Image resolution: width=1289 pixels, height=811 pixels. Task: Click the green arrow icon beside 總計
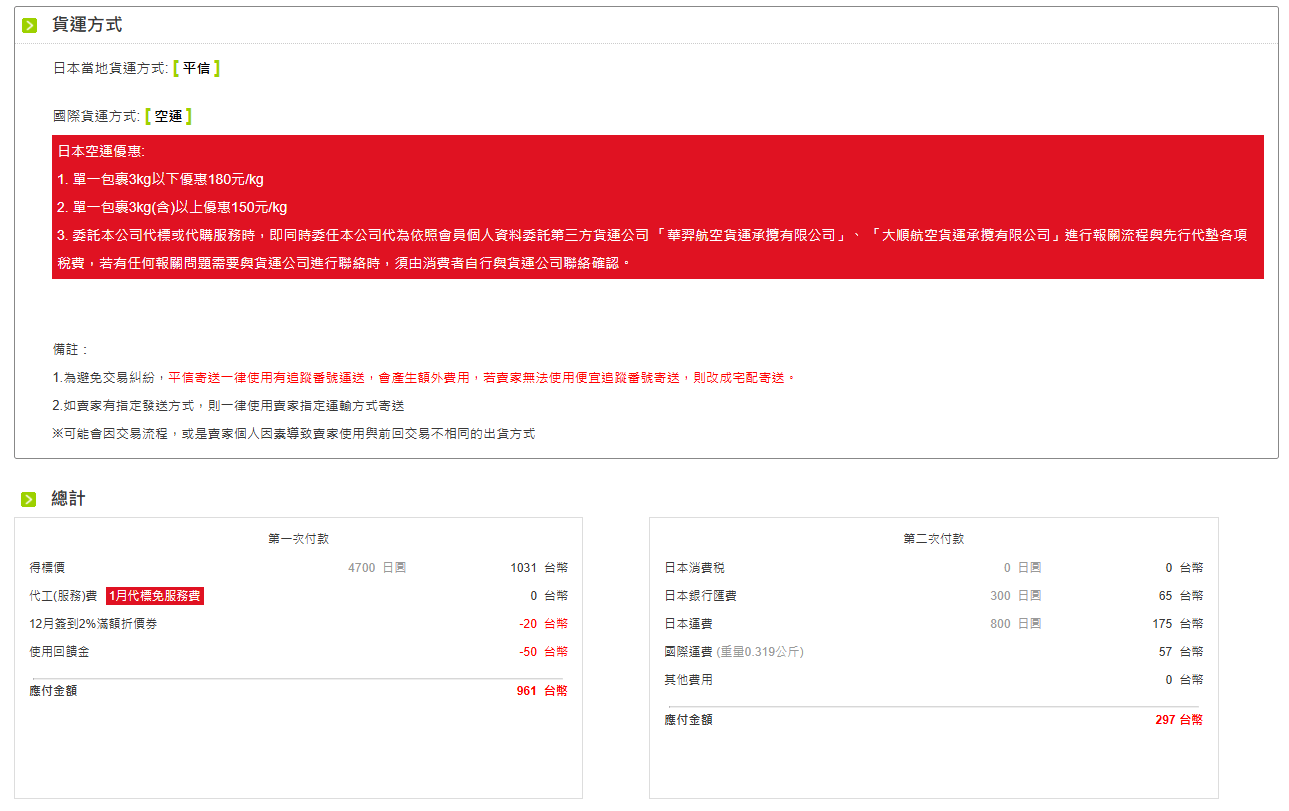point(29,498)
